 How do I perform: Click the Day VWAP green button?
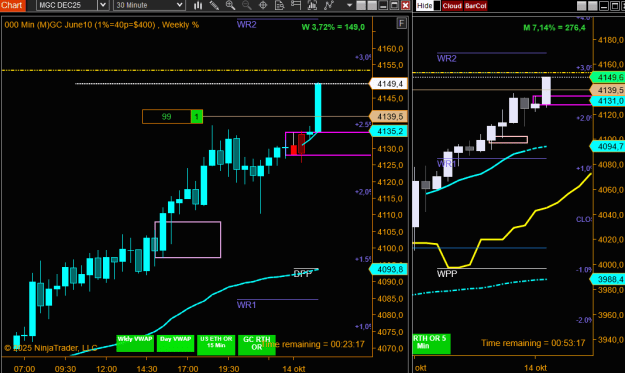tap(175, 343)
